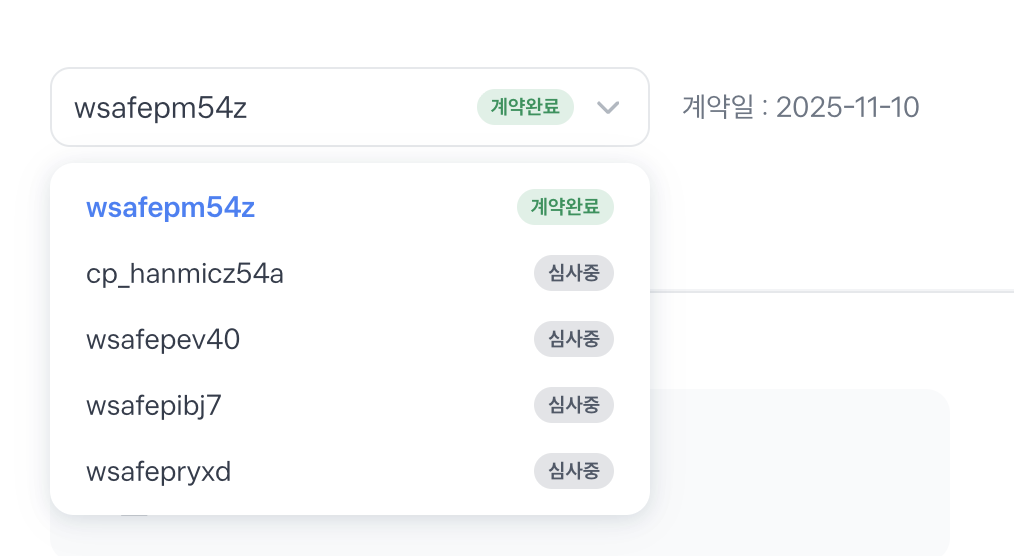This screenshot has height=556, width=1014.
Task: Click the empty space between wsafepev40 and its badge
Action: tap(390, 340)
